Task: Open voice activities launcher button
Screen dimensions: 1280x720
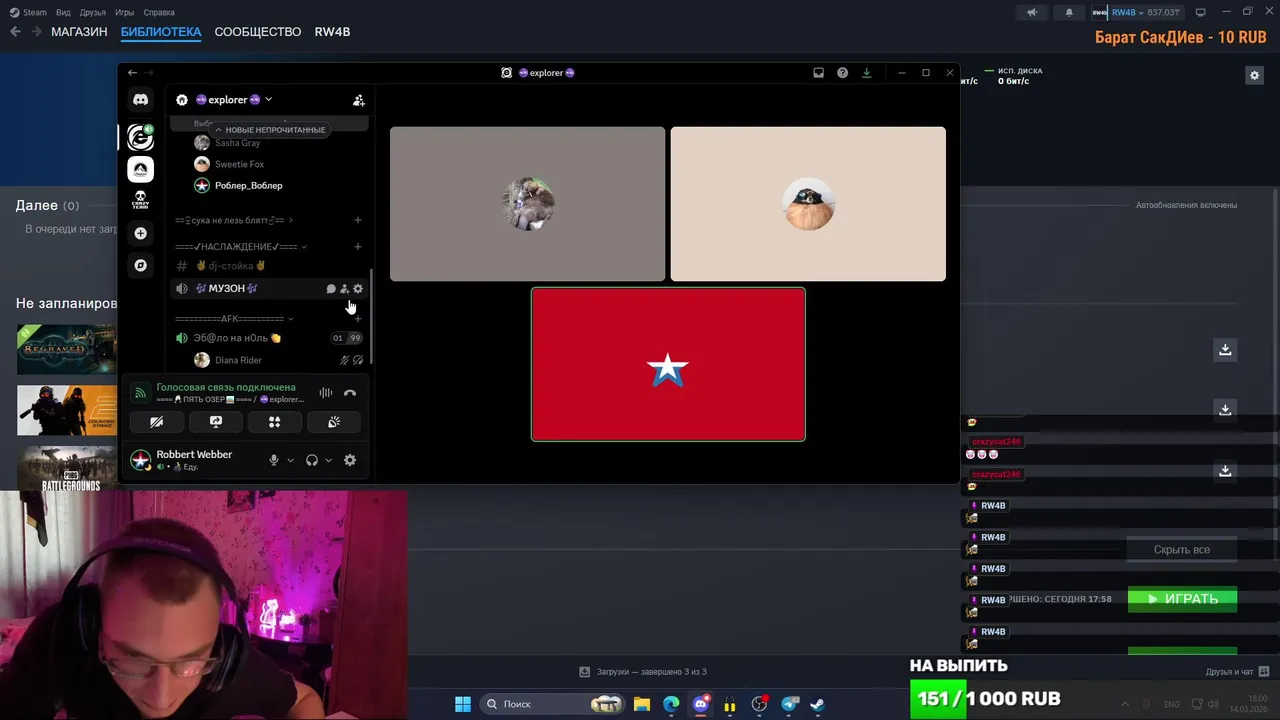Action: (x=274, y=422)
